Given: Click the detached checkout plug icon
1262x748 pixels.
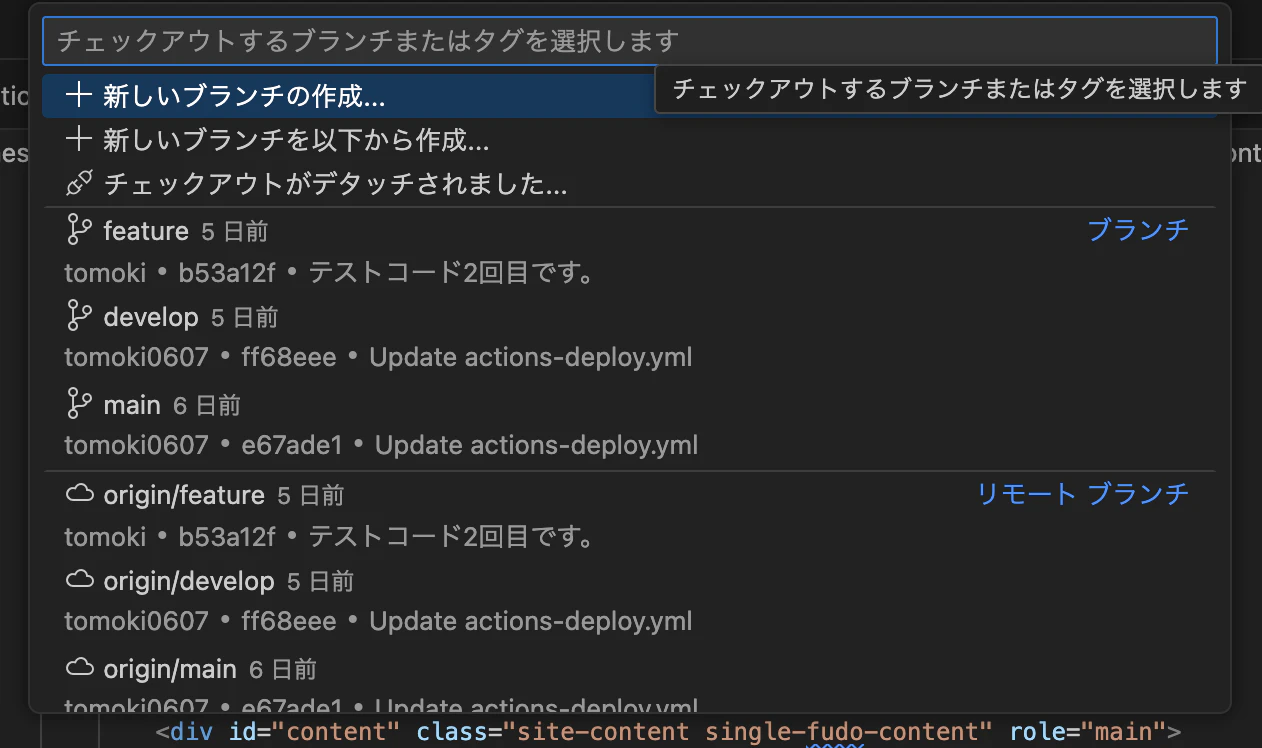Looking at the screenshot, I should (78, 184).
